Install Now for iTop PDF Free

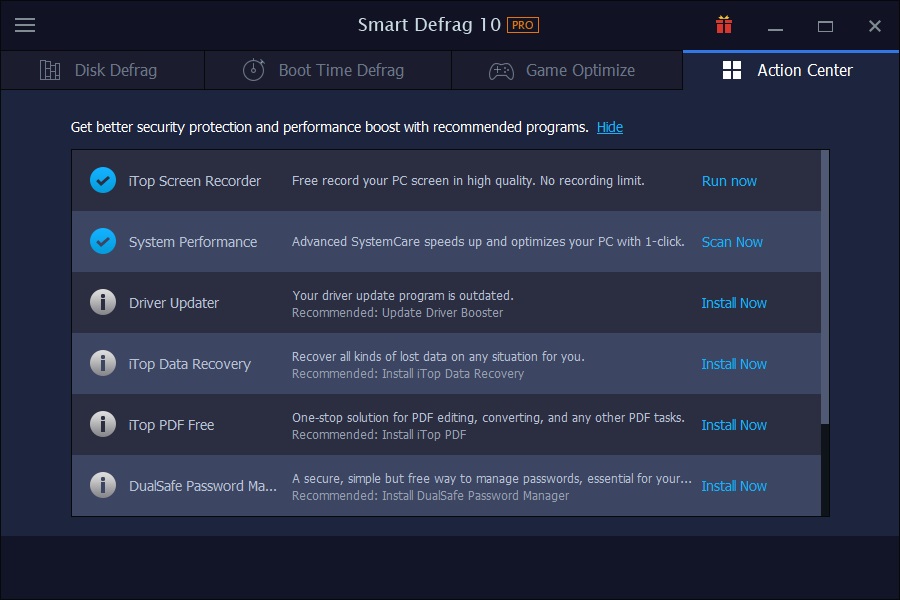(734, 424)
